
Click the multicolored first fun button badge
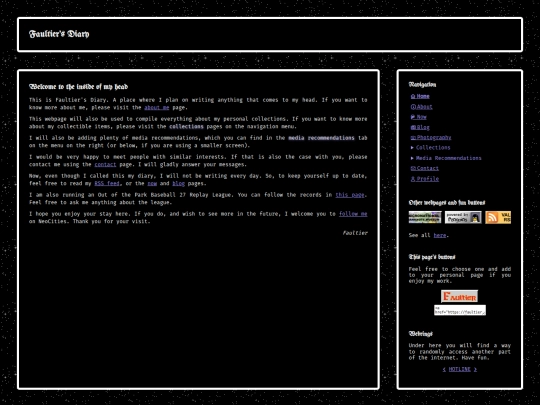click(425, 217)
